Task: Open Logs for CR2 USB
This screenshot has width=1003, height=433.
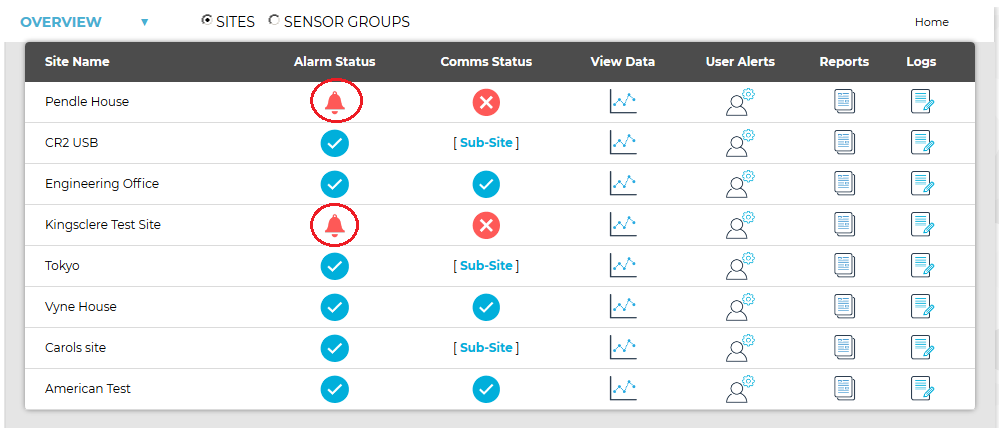Action: point(922,143)
